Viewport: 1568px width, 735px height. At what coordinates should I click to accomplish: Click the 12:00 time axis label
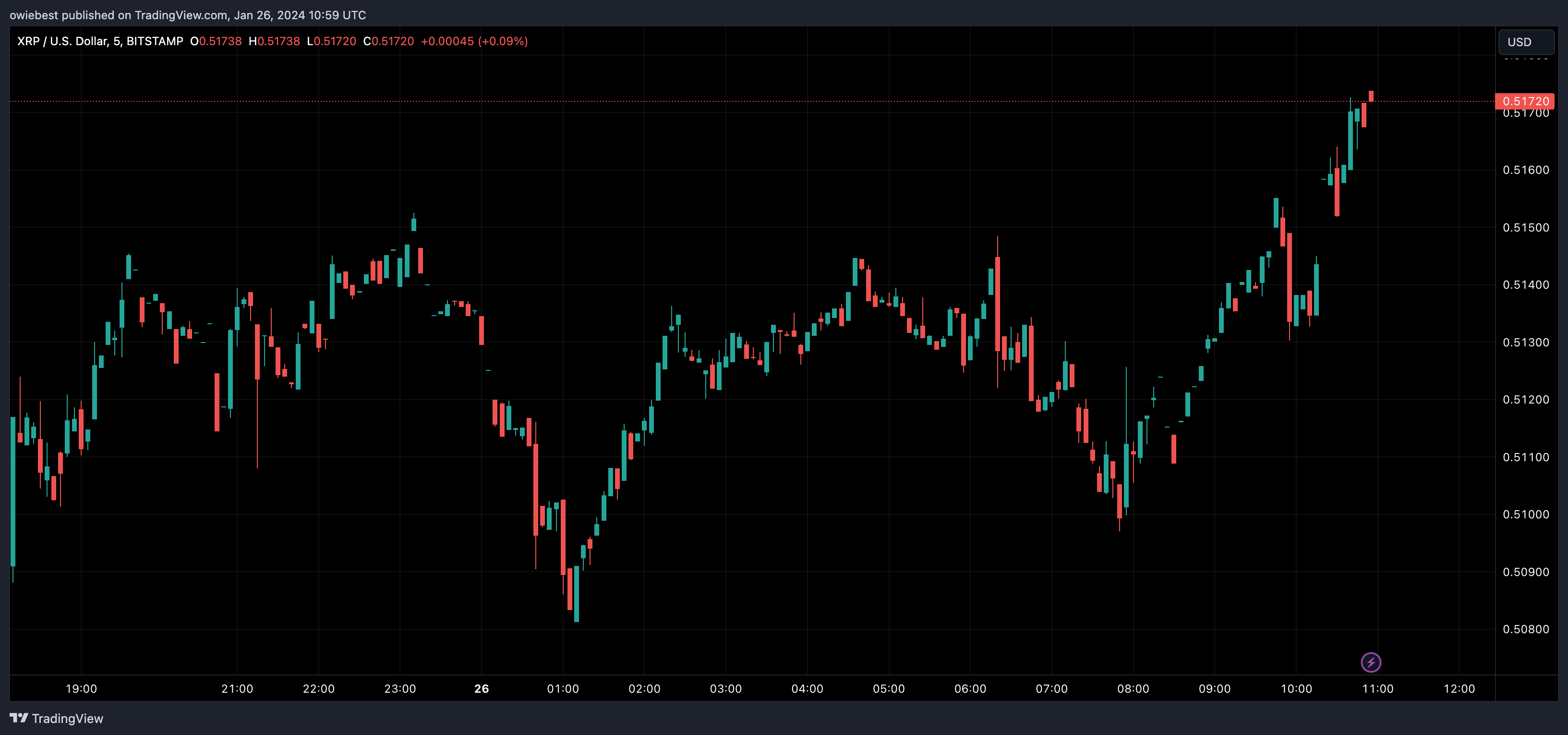tap(1459, 689)
